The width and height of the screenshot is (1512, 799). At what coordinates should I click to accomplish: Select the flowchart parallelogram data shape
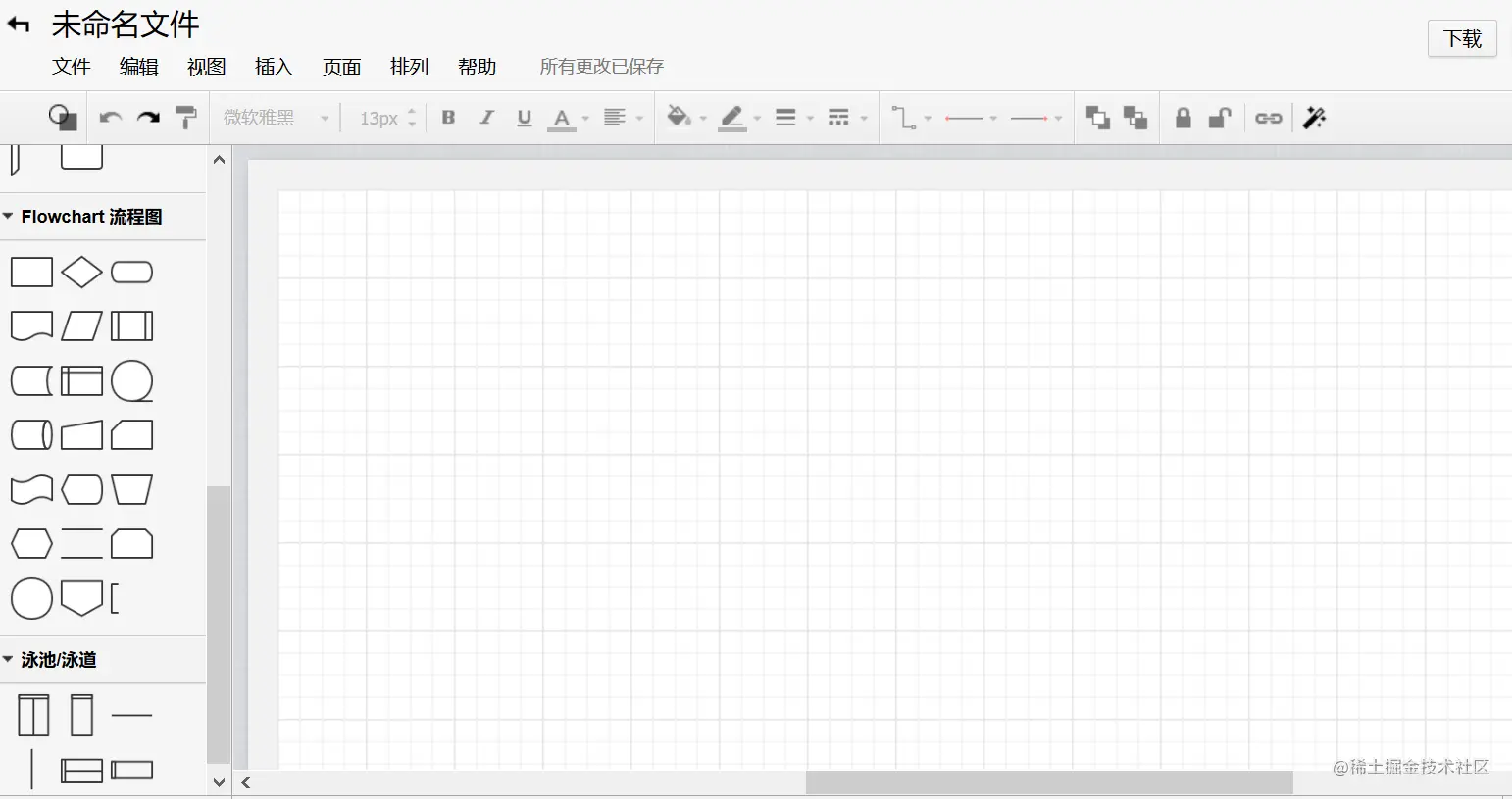coord(81,326)
